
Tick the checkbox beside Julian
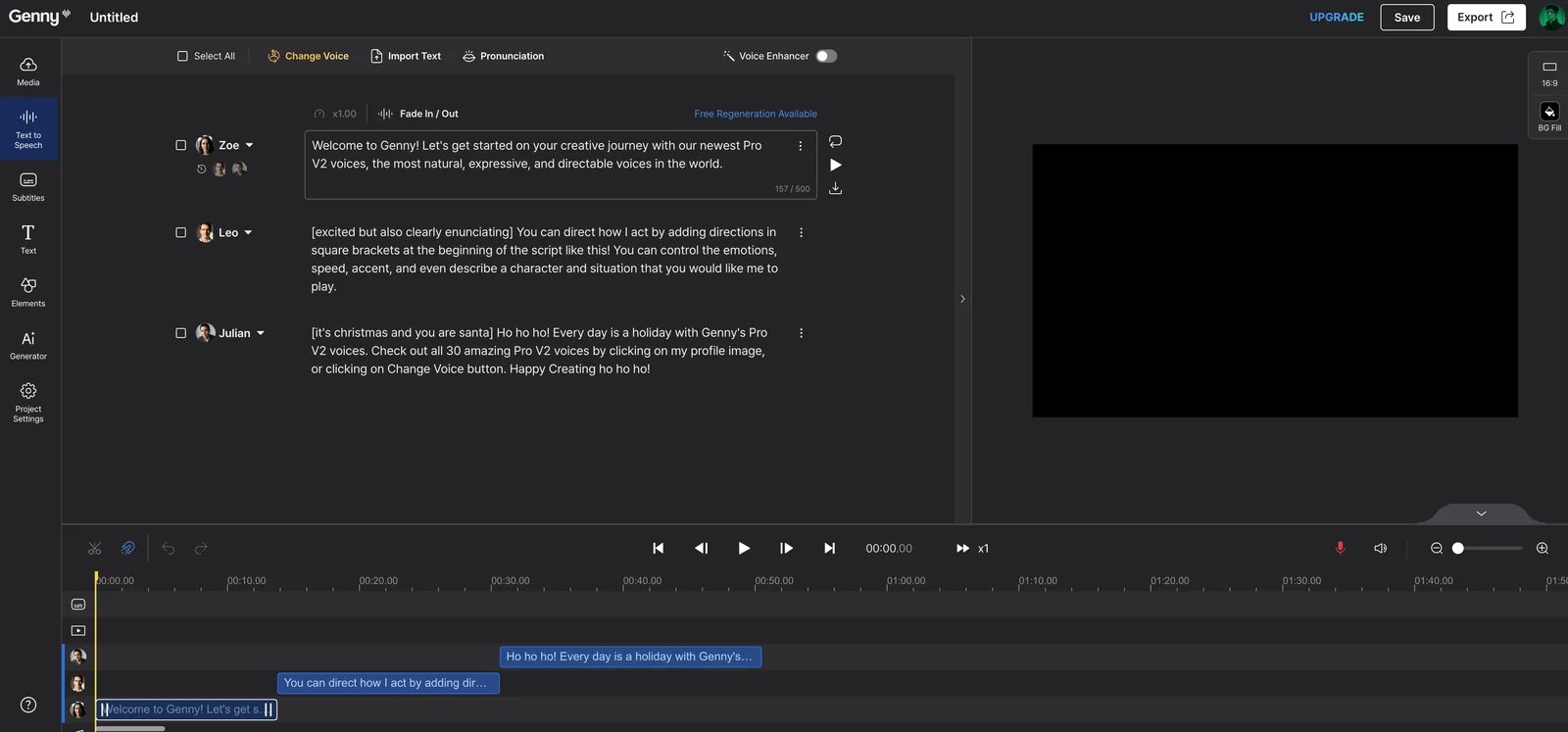[180, 333]
